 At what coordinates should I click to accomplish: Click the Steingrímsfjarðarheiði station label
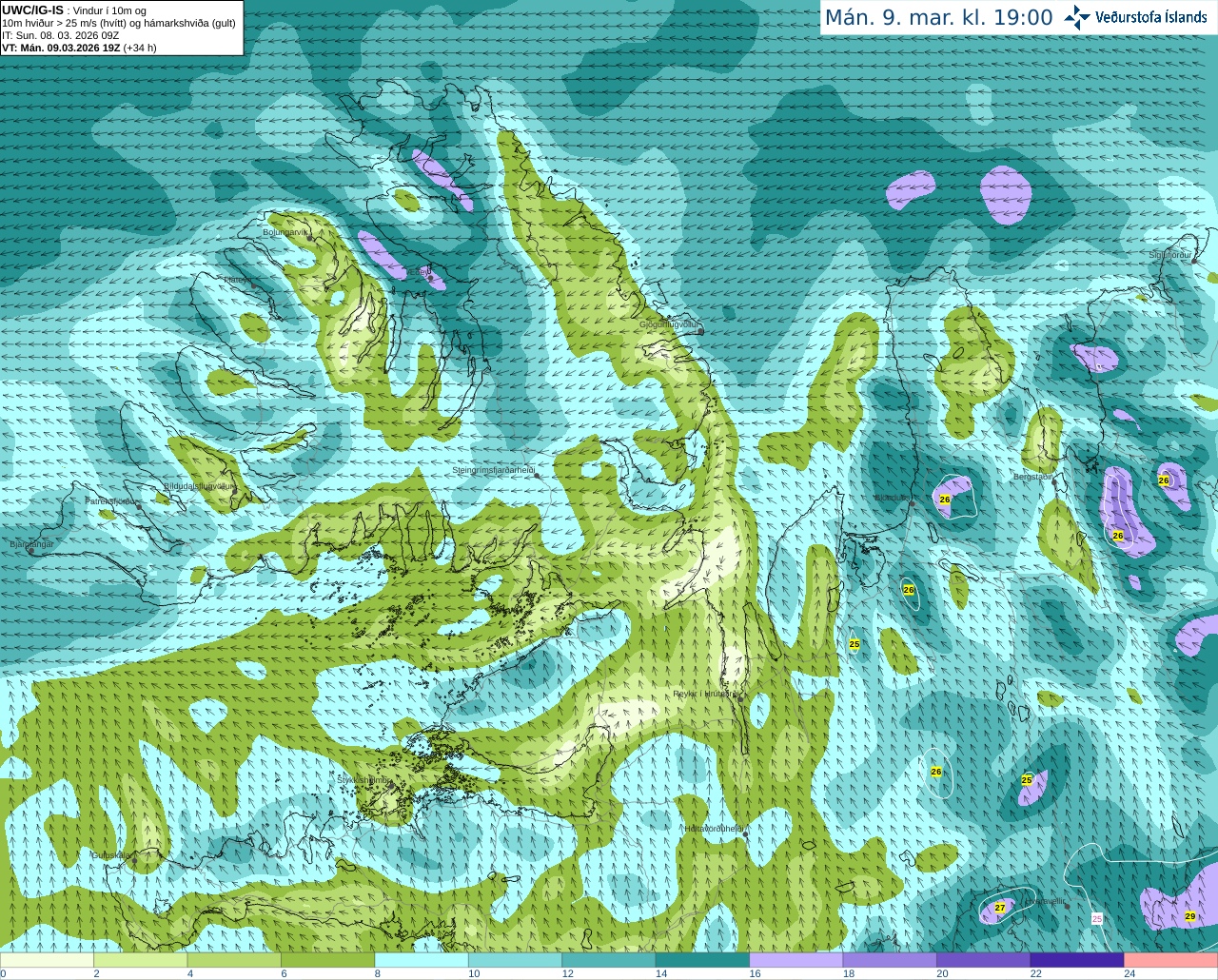[493, 470]
